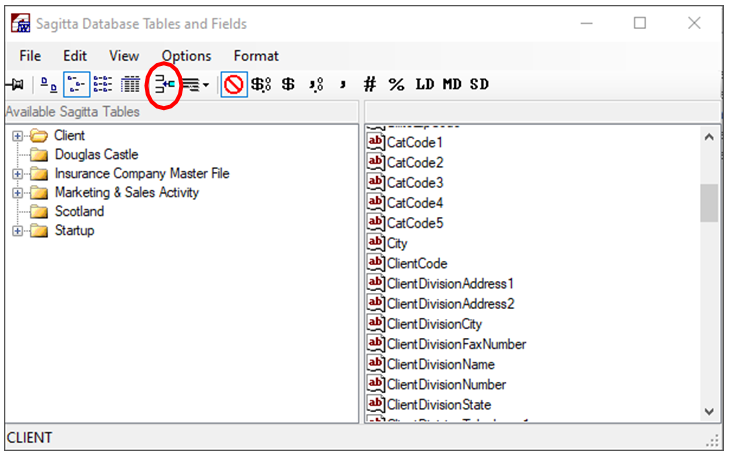Apply comma separator format

pyautogui.click(x=343, y=85)
